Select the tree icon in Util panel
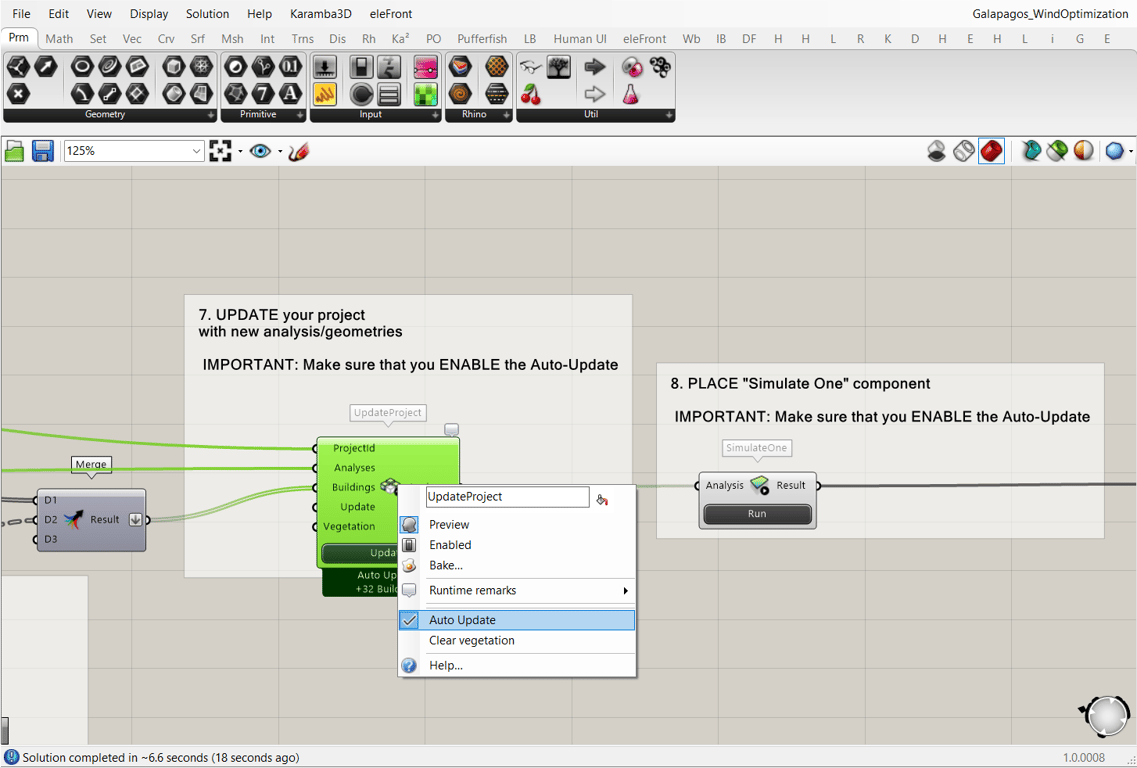 coord(559,67)
